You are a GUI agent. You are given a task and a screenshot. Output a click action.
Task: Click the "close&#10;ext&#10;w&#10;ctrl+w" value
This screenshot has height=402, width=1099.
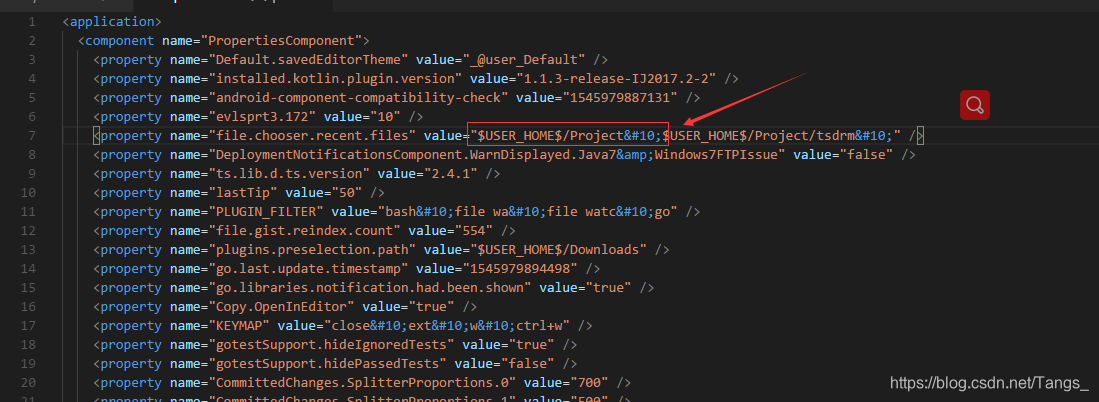tap(447, 324)
